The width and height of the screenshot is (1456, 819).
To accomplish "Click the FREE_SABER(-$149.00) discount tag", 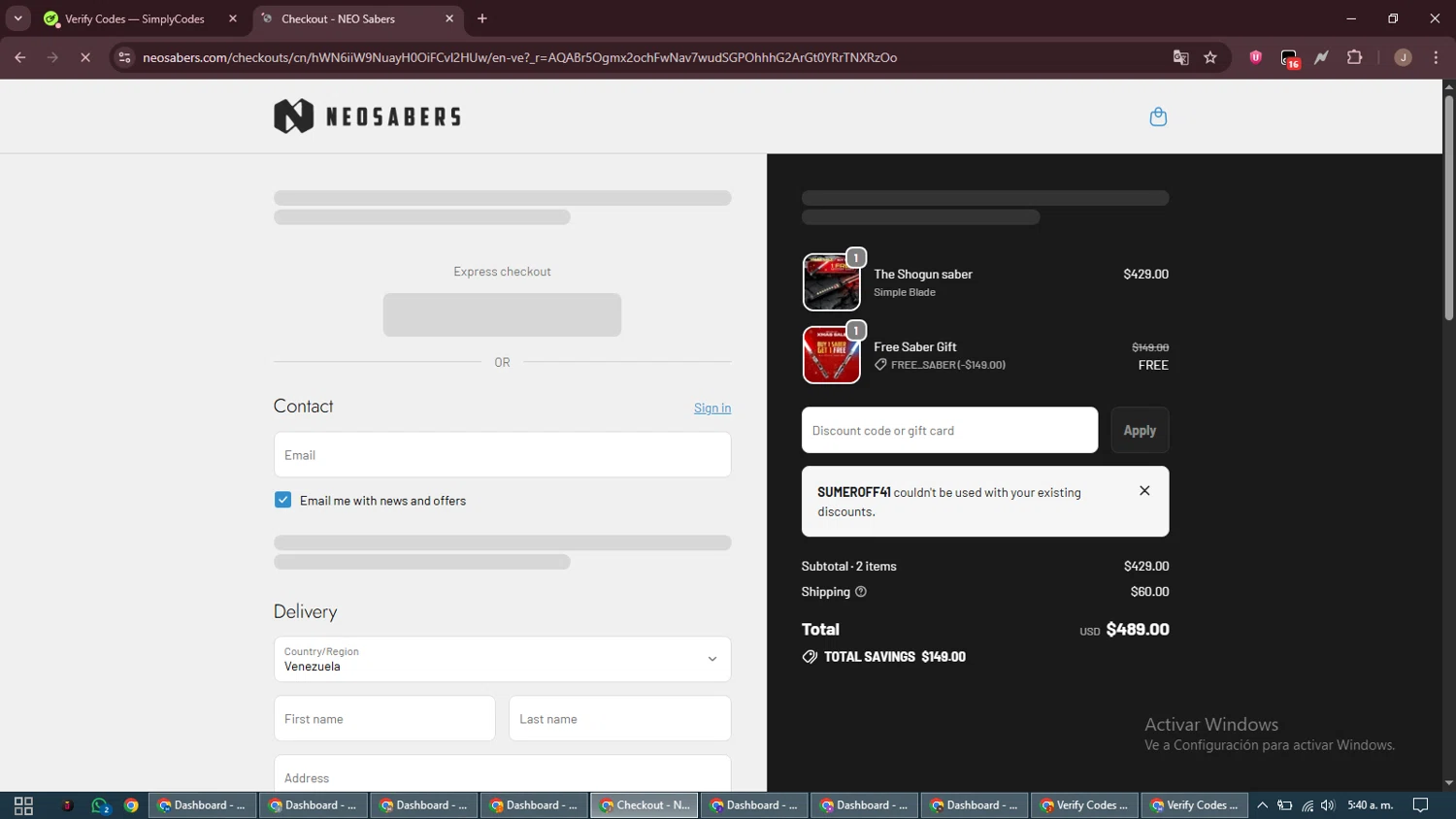I will [940, 365].
